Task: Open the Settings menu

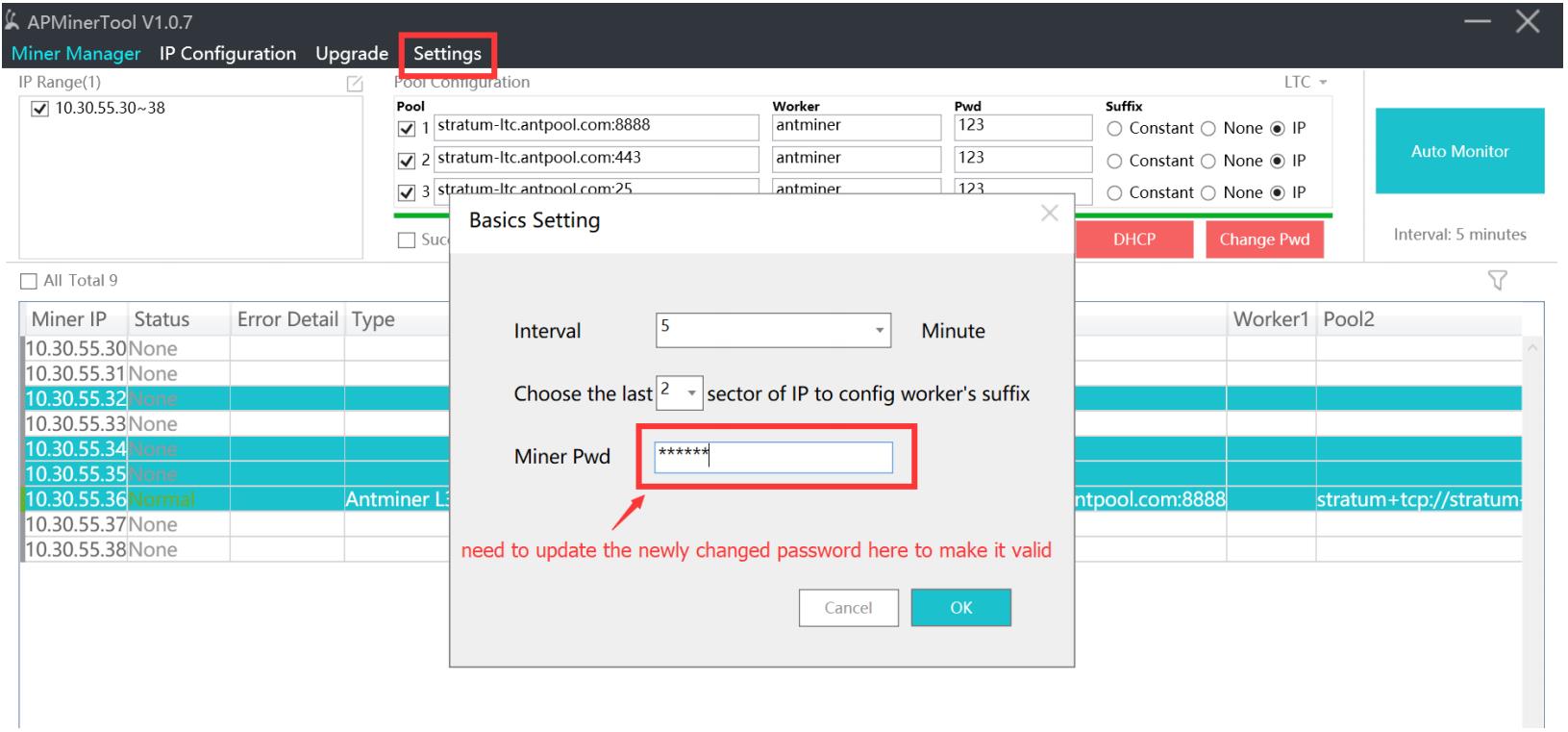Action: tap(447, 54)
